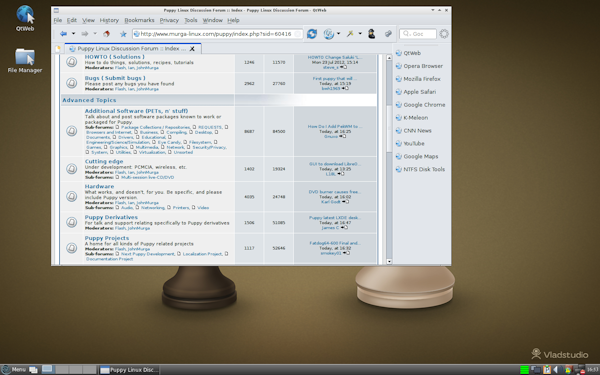Image resolution: width=600 pixels, height=375 pixels.
Task: Open the YouTube sidebar bookmark
Action: (410, 144)
